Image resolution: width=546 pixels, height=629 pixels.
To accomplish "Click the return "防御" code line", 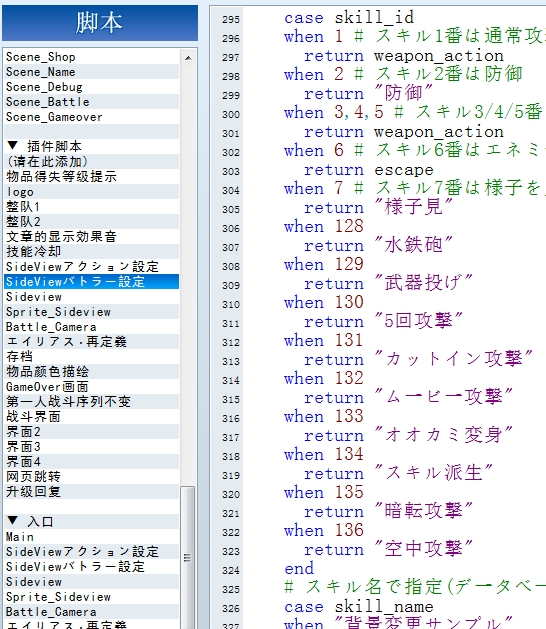I will click(367, 93).
